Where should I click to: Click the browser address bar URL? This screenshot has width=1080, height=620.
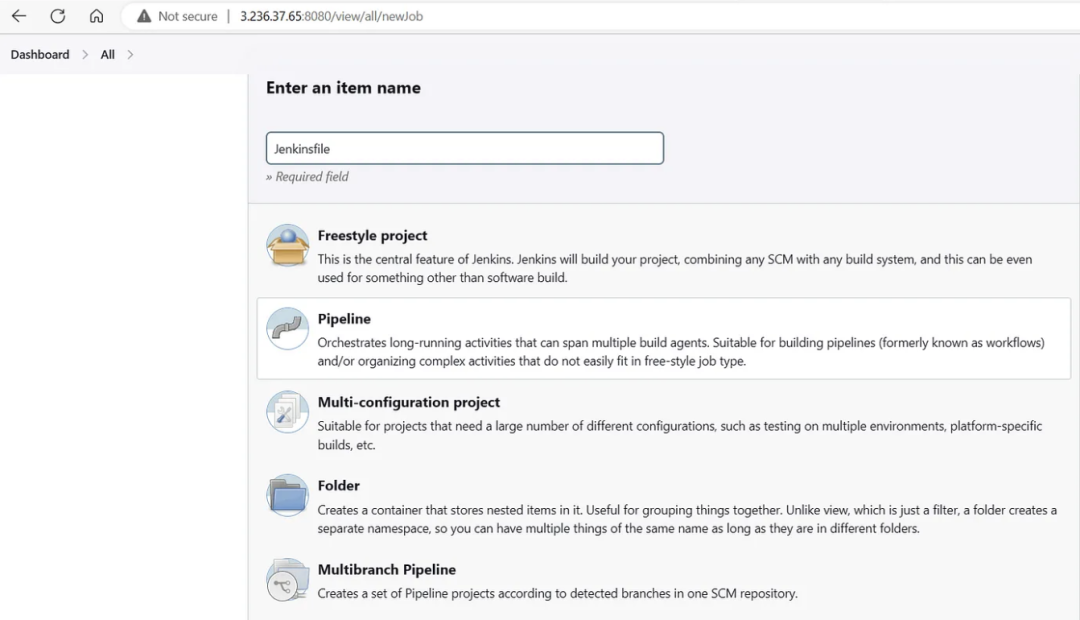click(x=331, y=16)
